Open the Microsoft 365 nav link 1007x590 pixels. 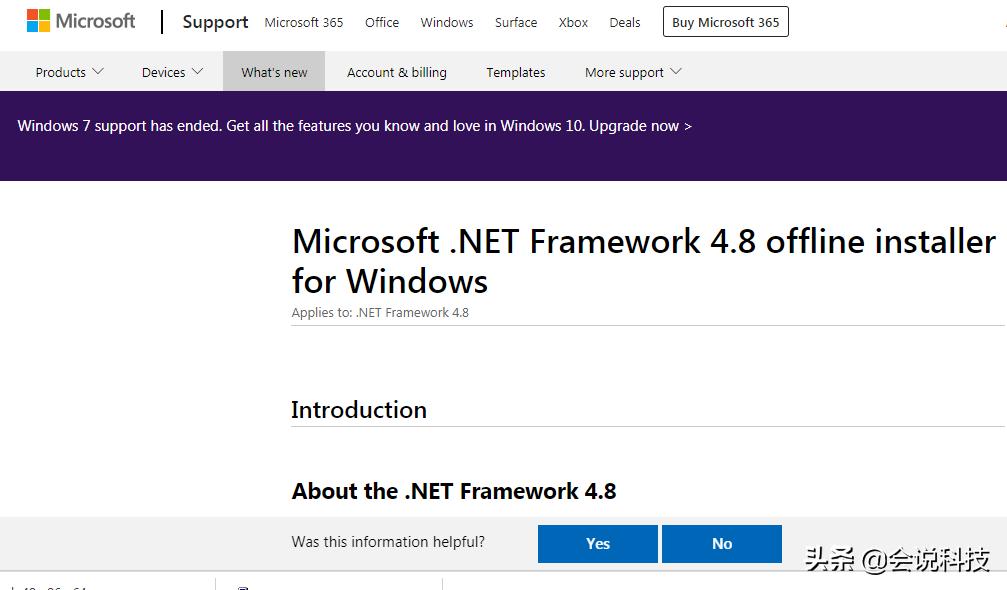tap(303, 22)
